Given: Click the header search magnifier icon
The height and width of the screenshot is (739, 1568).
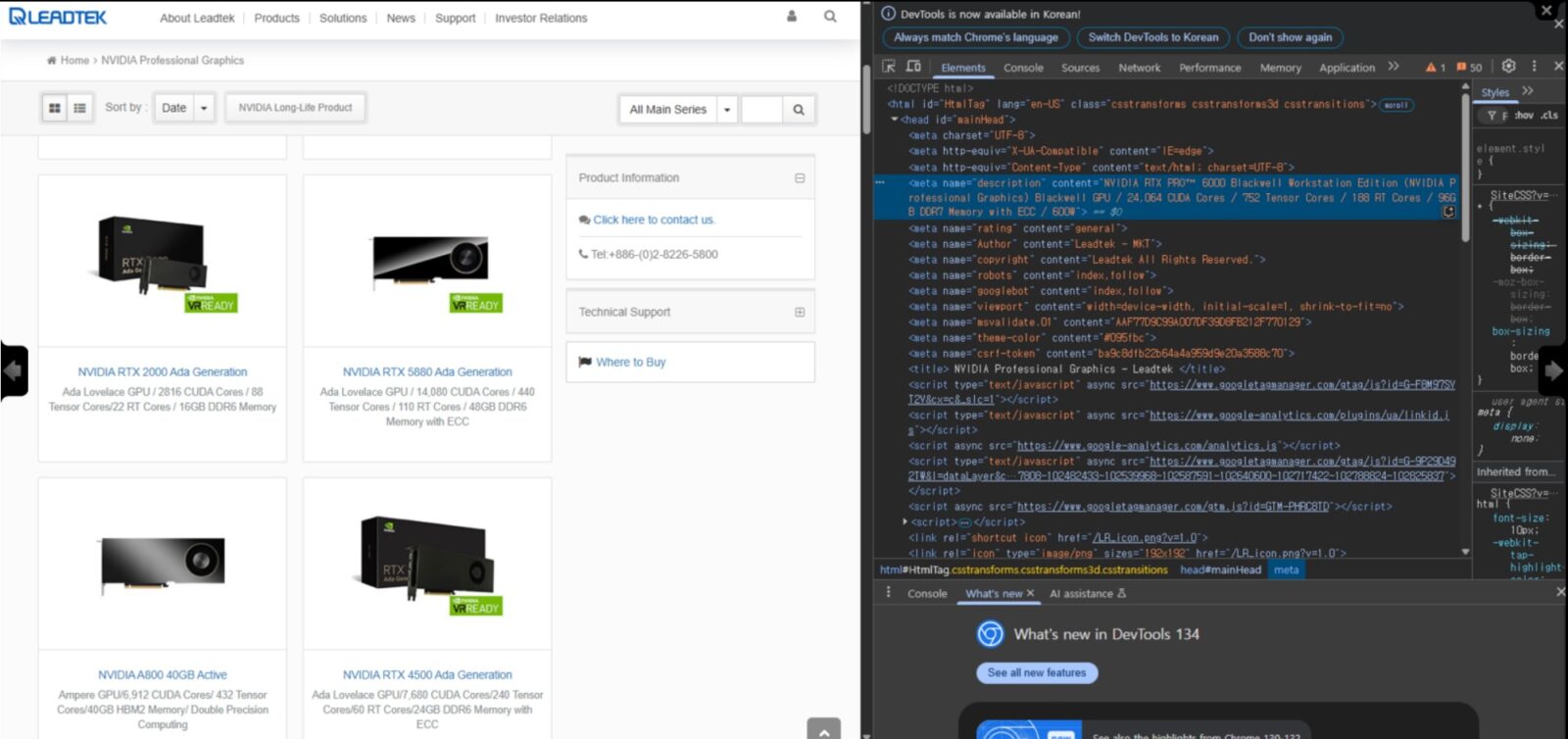Looking at the screenshot, I should point(830,17).
